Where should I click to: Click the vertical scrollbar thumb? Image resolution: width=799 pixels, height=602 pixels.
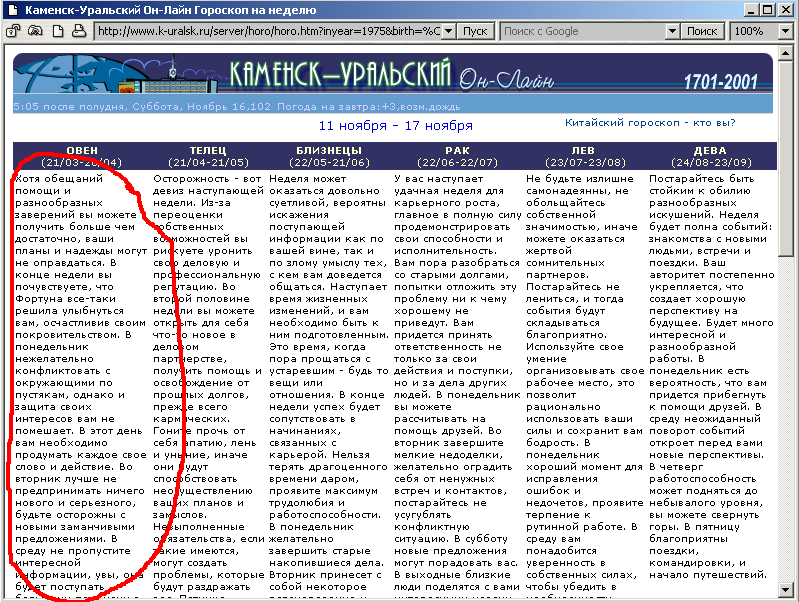click(786, 158)
